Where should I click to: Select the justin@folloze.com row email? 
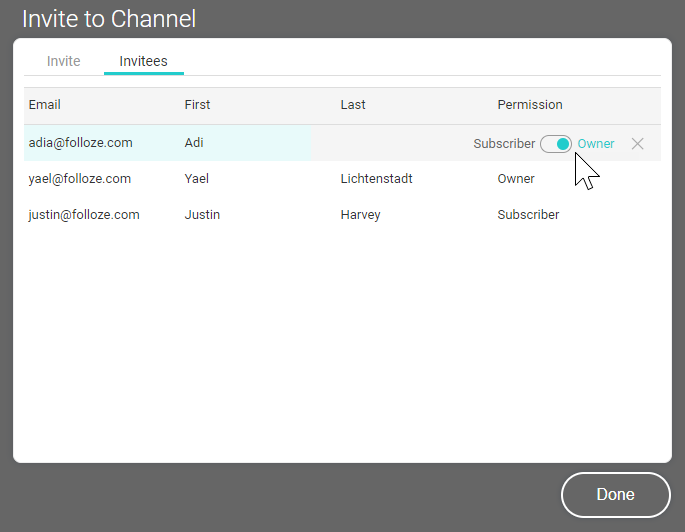point(84,215)
